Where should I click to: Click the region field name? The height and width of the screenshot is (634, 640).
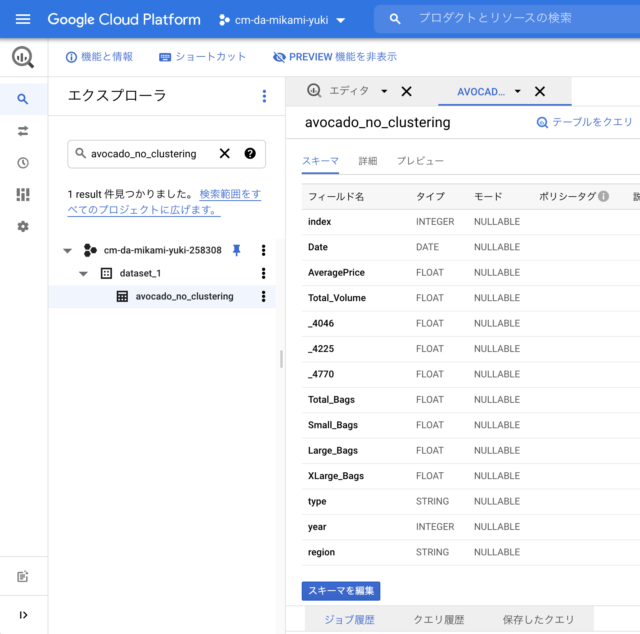click(321, 552)
